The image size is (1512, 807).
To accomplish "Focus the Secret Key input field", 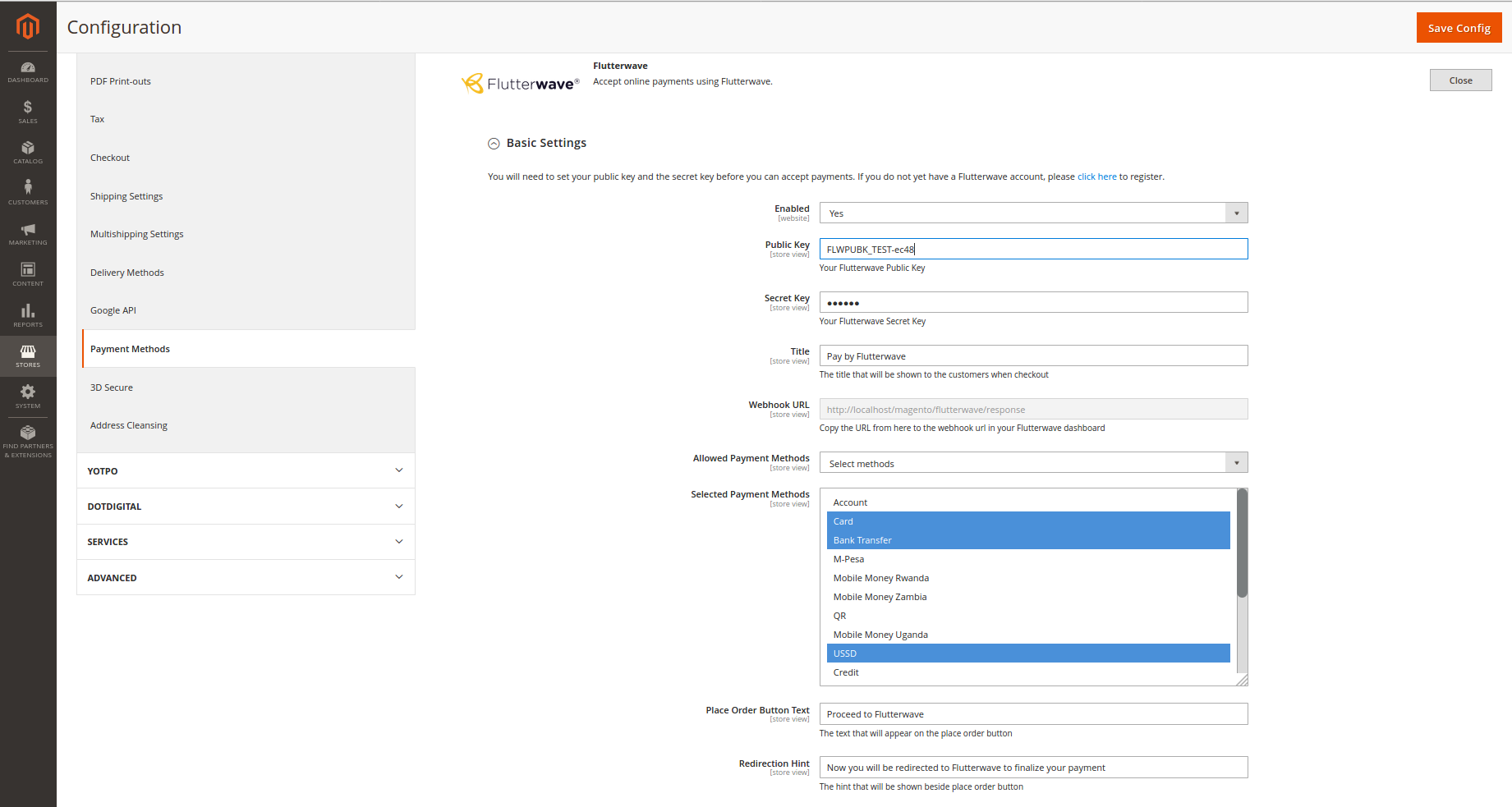I will pos(1033,303).
